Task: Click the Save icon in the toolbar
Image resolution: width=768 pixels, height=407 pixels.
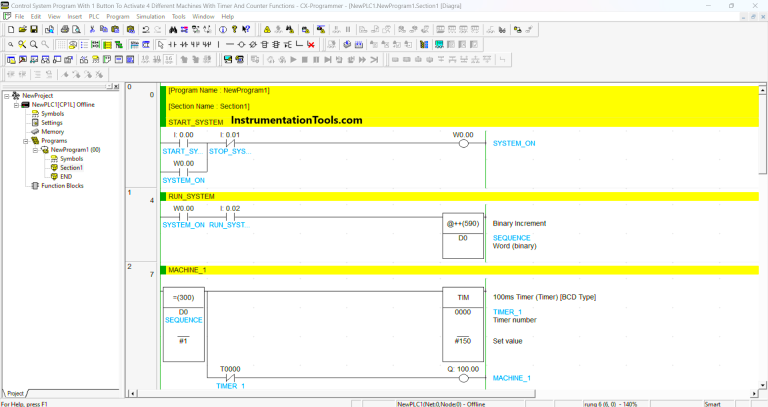Action: point(34,30)
